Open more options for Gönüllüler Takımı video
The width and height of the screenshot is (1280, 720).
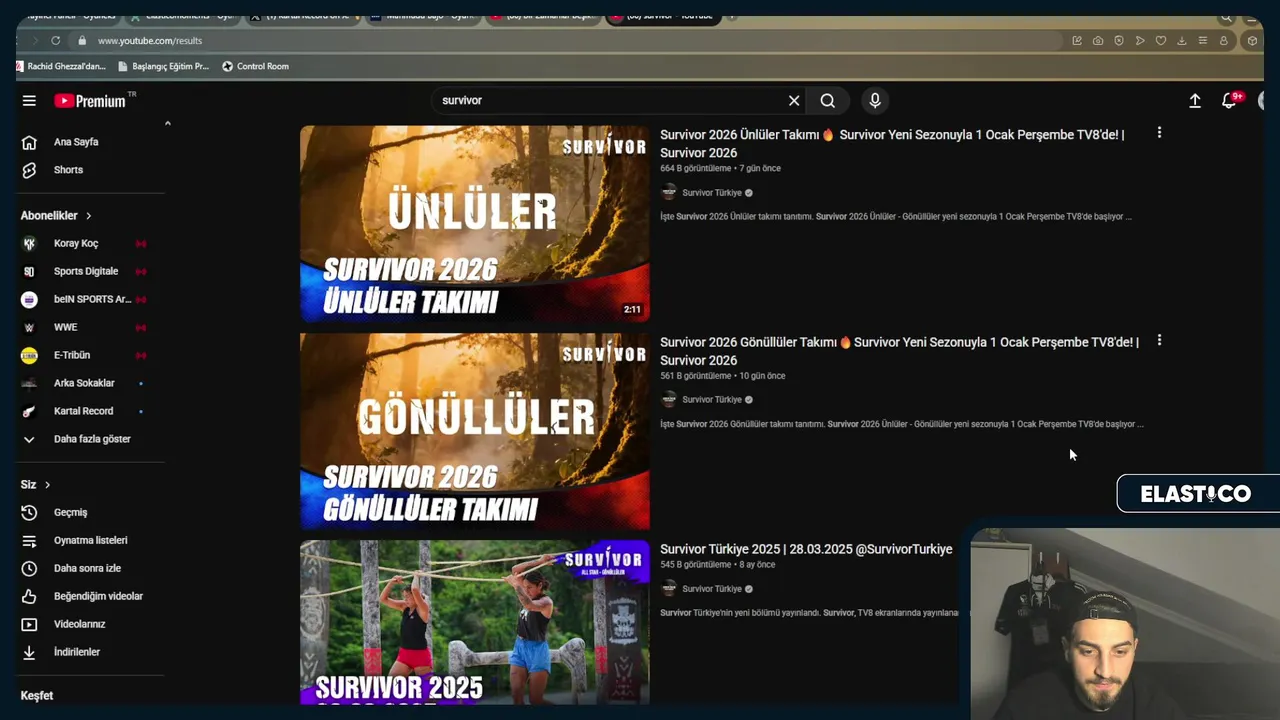pyautogui.click(x=1159, y=341)
